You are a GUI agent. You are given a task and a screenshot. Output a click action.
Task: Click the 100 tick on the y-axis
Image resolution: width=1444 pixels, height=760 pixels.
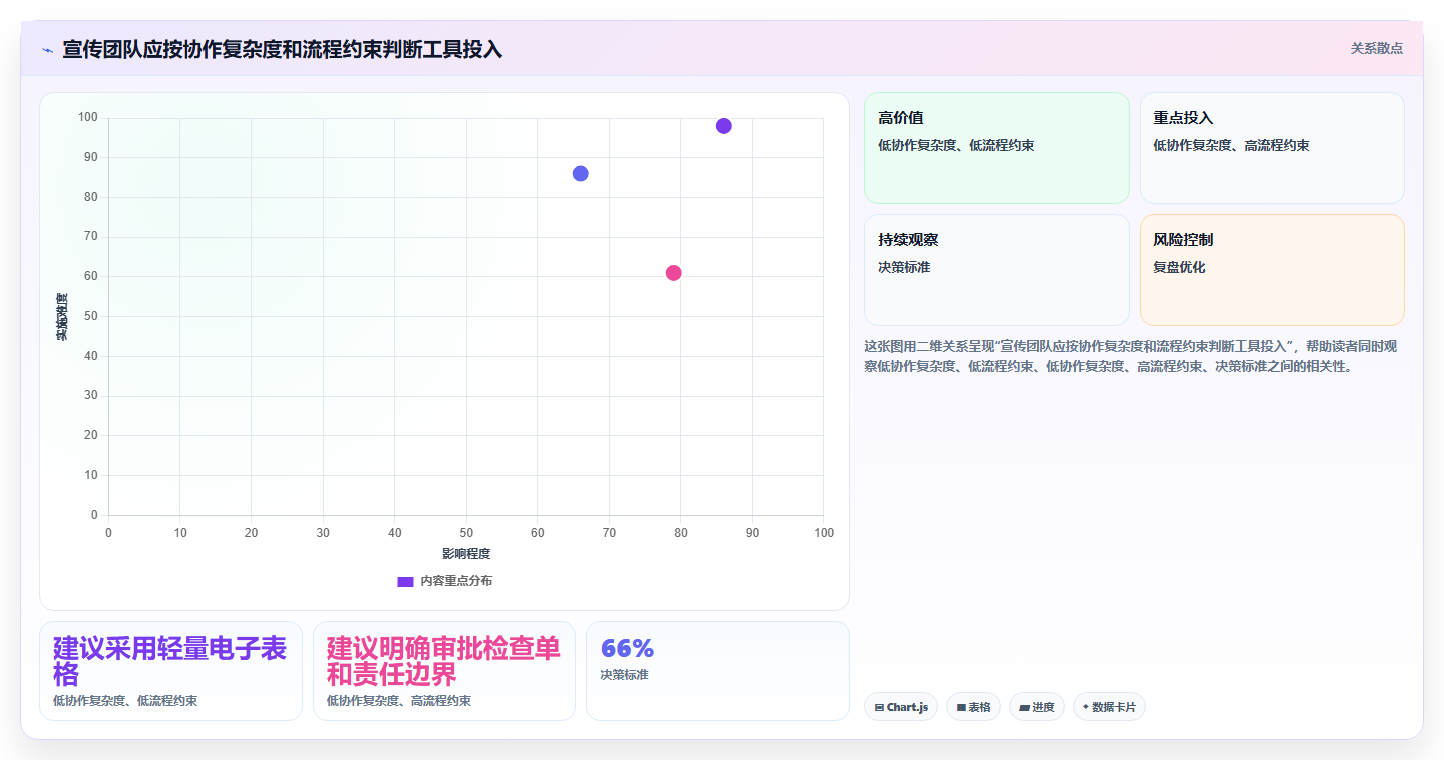(88, 118)
